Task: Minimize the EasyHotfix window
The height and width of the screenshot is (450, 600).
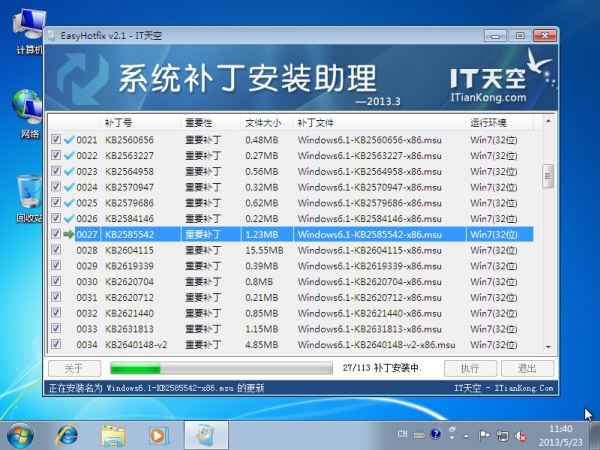Action: pyautogui.click(x=496, y=36)
